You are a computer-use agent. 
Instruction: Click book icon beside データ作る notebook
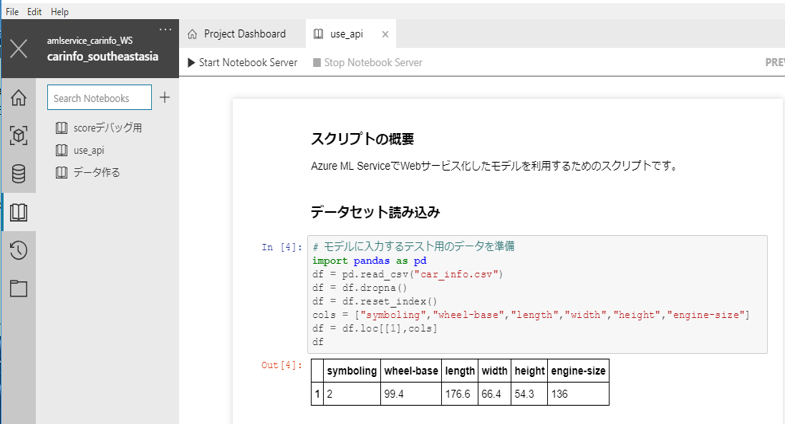click(62, 173)
